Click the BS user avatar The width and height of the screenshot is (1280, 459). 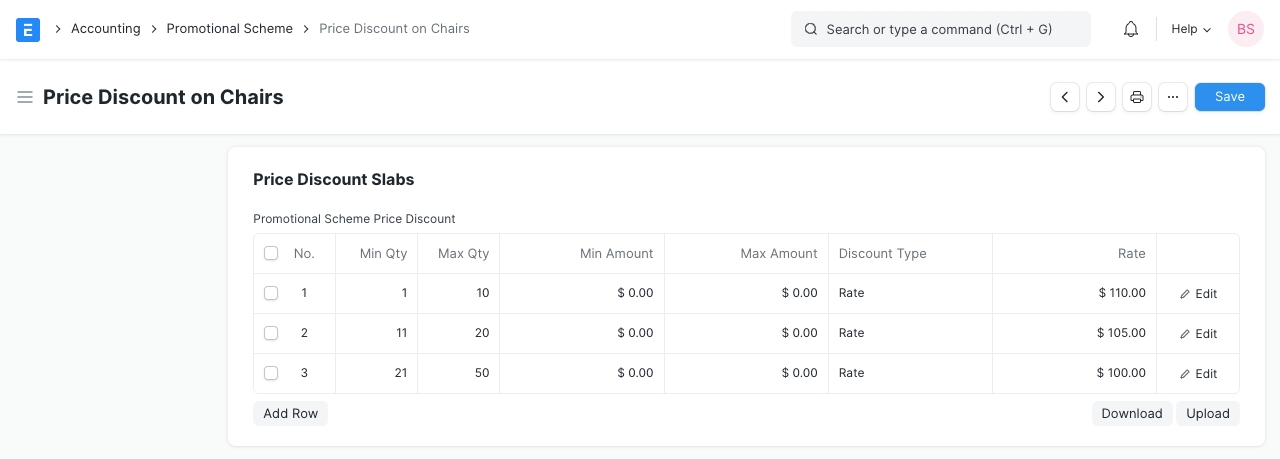pyautogui.click(x=1245, y=29)
